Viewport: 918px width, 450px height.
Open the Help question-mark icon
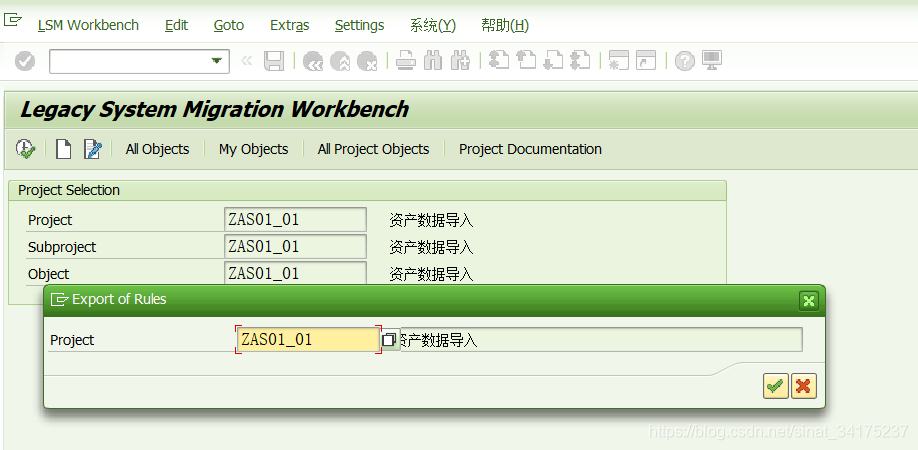coord(684,61)
